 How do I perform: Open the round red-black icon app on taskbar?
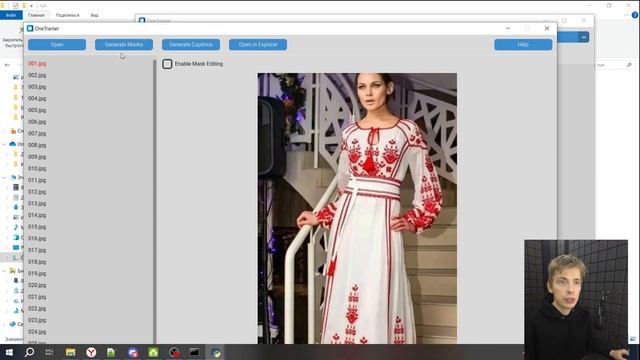click(x=174, y=352)
